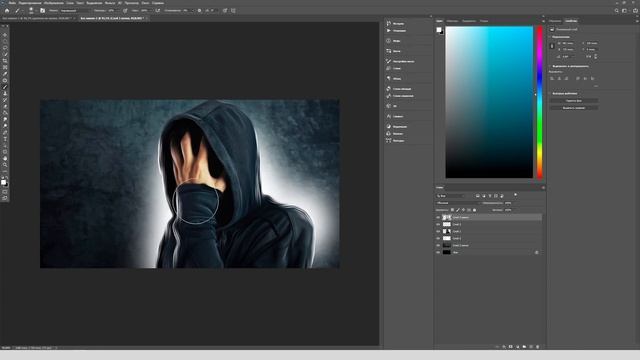Click the foreground swatch in the color panel
This screenshot has width=640, height=360.
pos(439,29)
